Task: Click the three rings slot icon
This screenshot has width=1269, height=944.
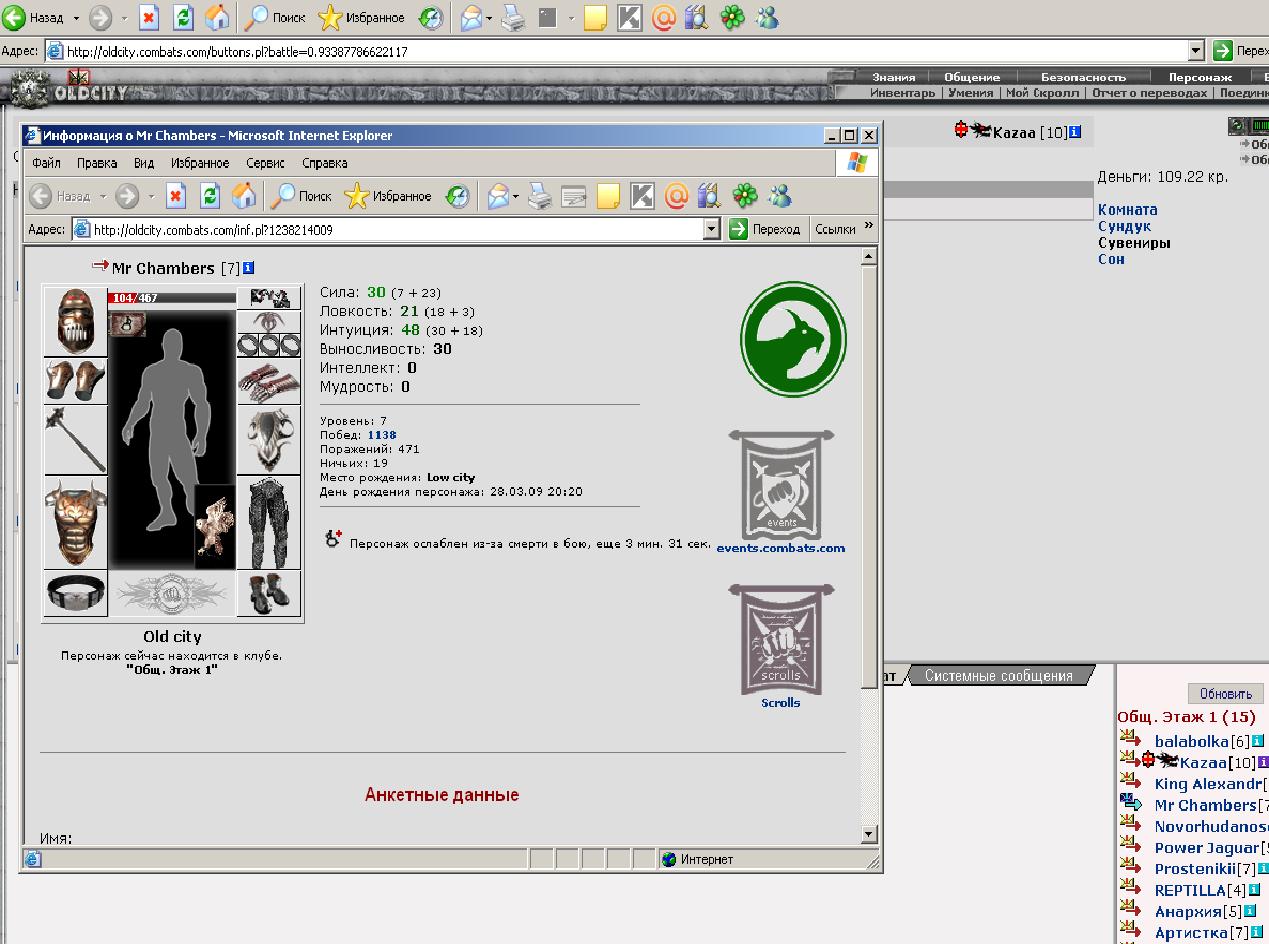Action: coord(269,345)
